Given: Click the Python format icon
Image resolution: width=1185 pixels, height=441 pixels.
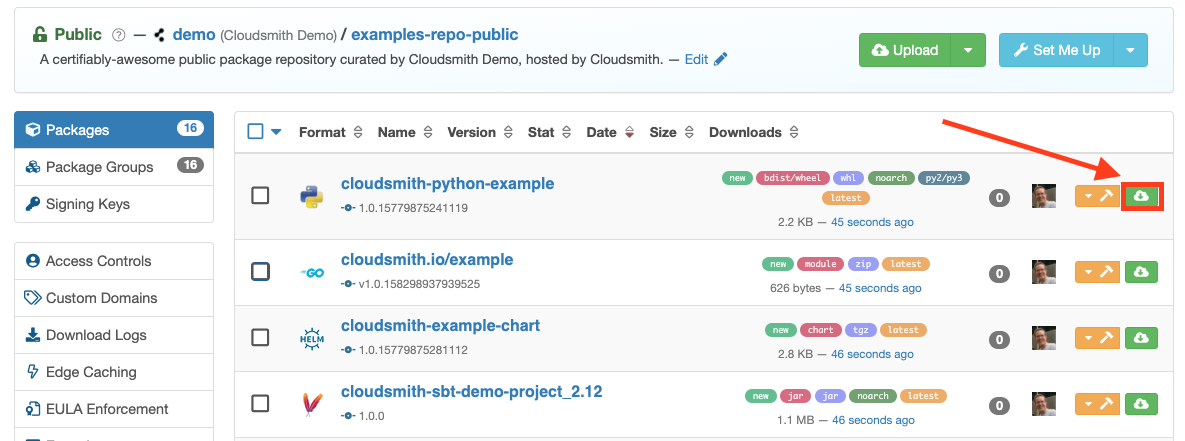Looking at the screenshot, I should (311, 196).
